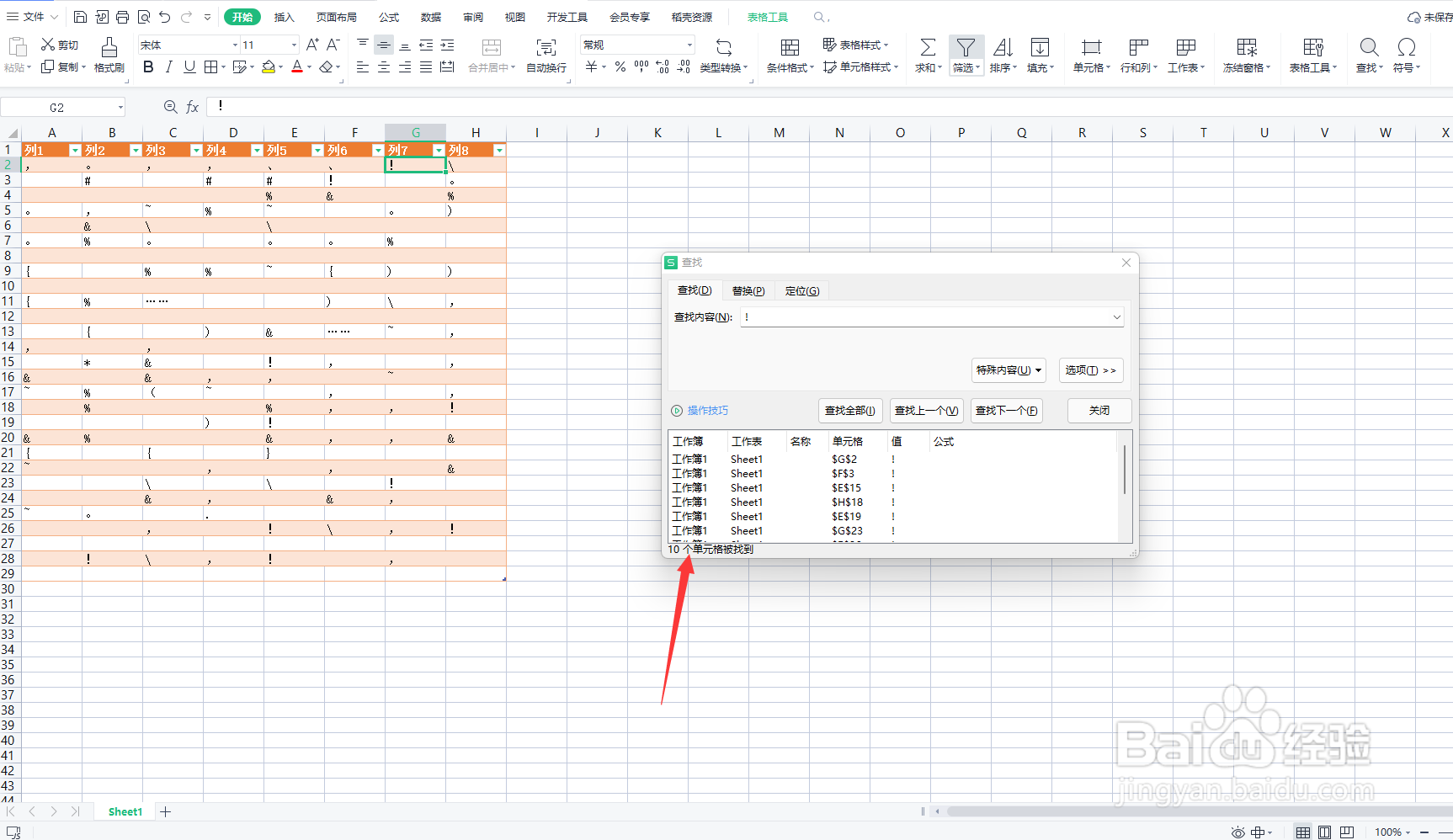Toggle Underline formatting
The height and width of the screenshot is (840, 1453).
[x=189, y=66]
